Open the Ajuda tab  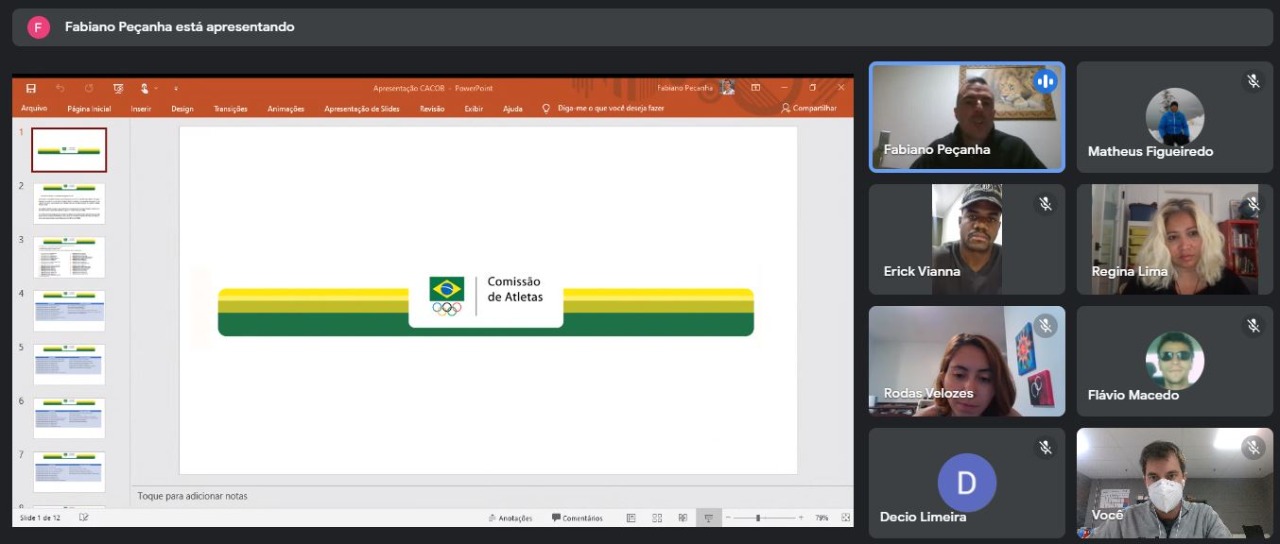pyautogui.click(x=512, y=108)
